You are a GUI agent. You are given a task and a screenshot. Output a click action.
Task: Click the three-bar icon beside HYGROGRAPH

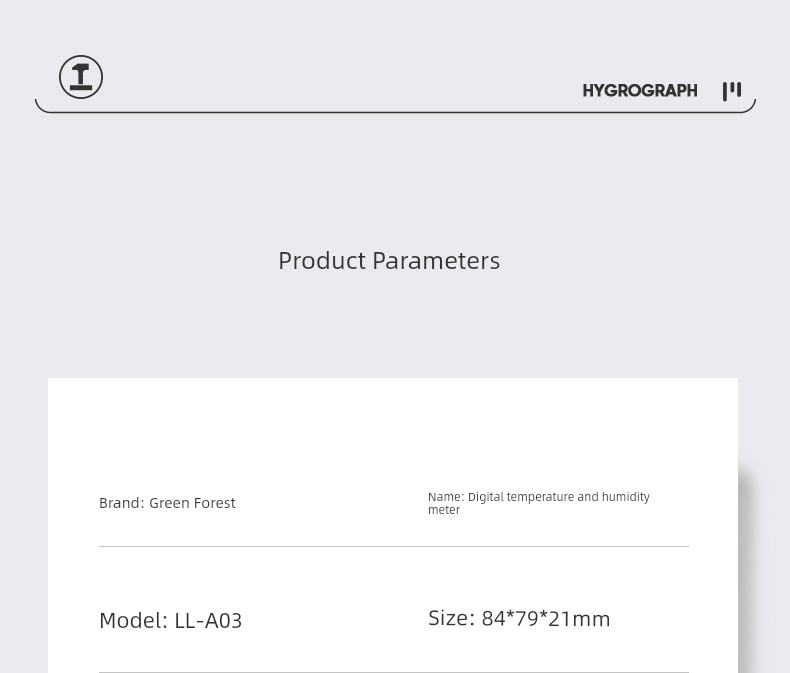(x=732, y=91)
